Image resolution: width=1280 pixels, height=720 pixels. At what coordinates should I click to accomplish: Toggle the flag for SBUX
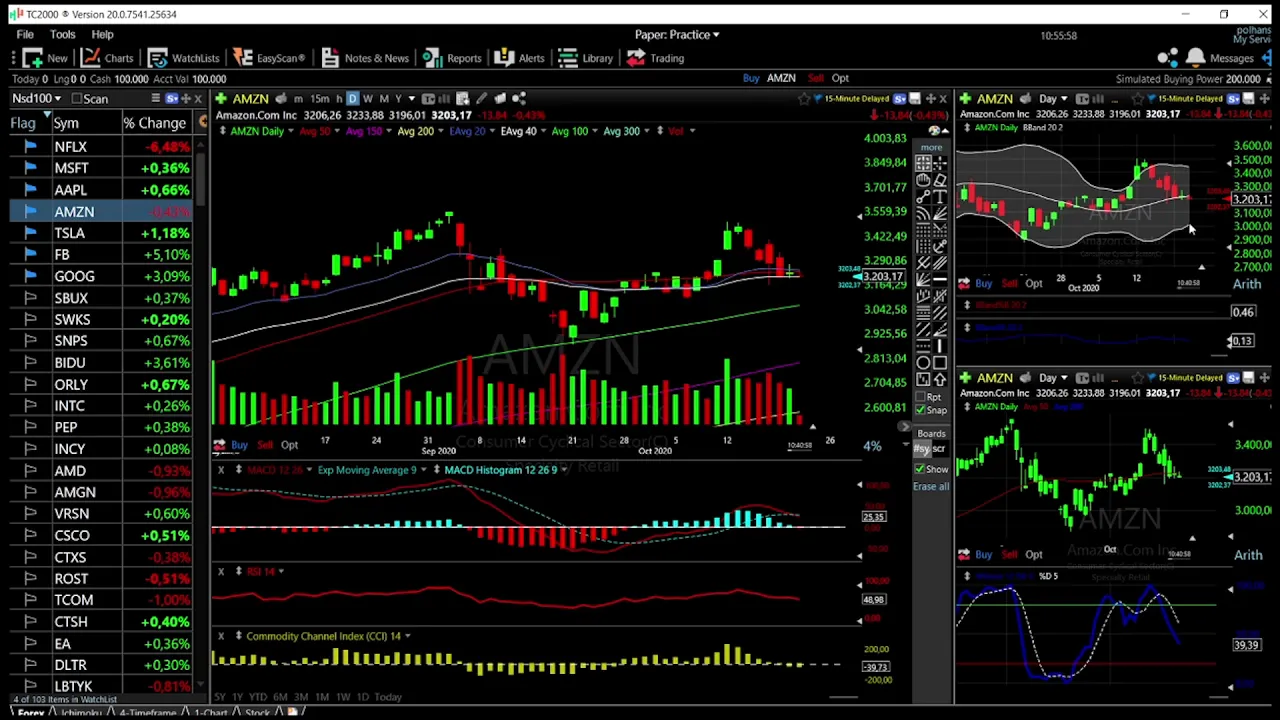[x=30, y=298]
